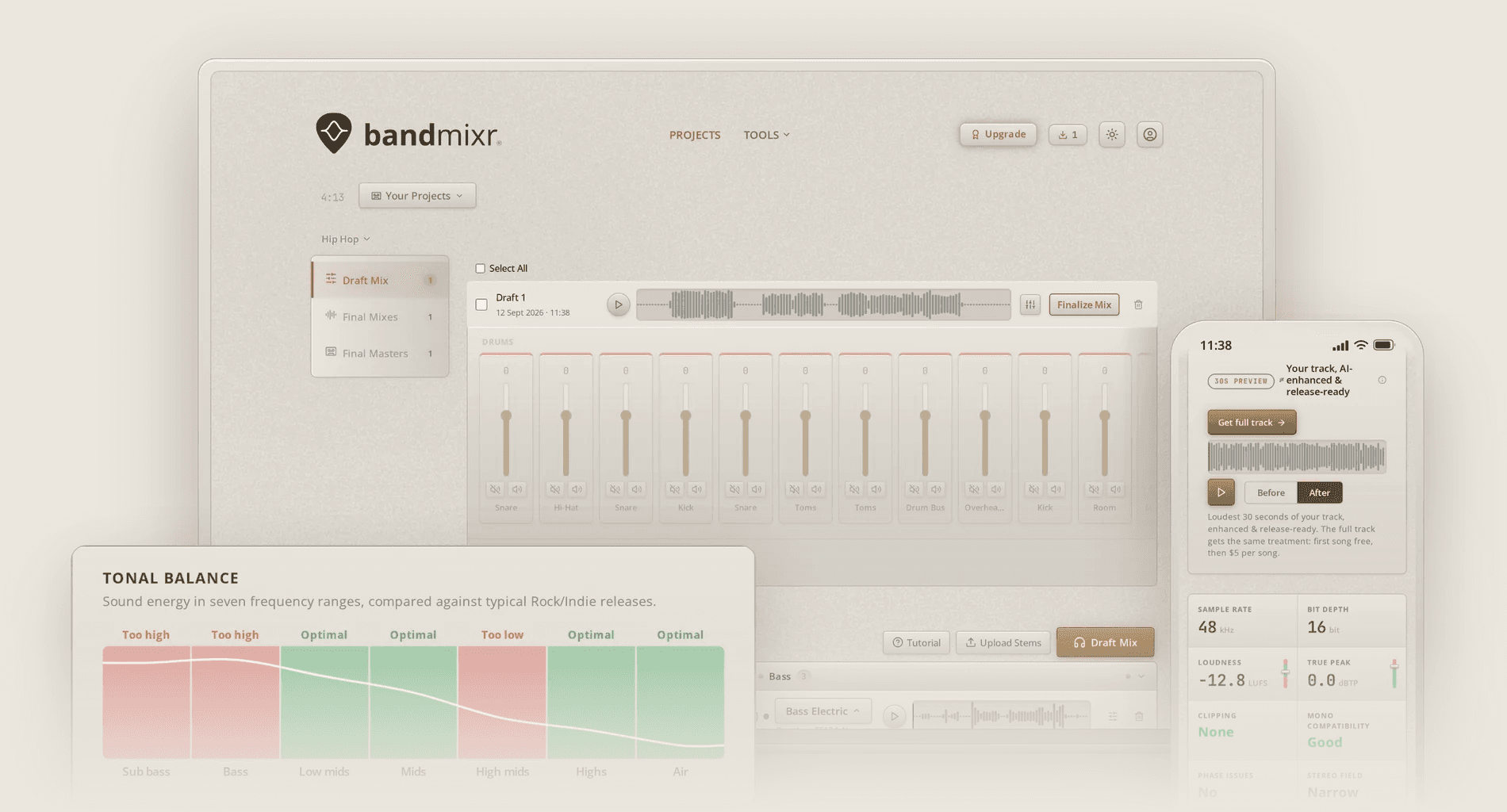
Task: Delete Draft 1 with the trash icon
Action: click(x=1138, y=304)
